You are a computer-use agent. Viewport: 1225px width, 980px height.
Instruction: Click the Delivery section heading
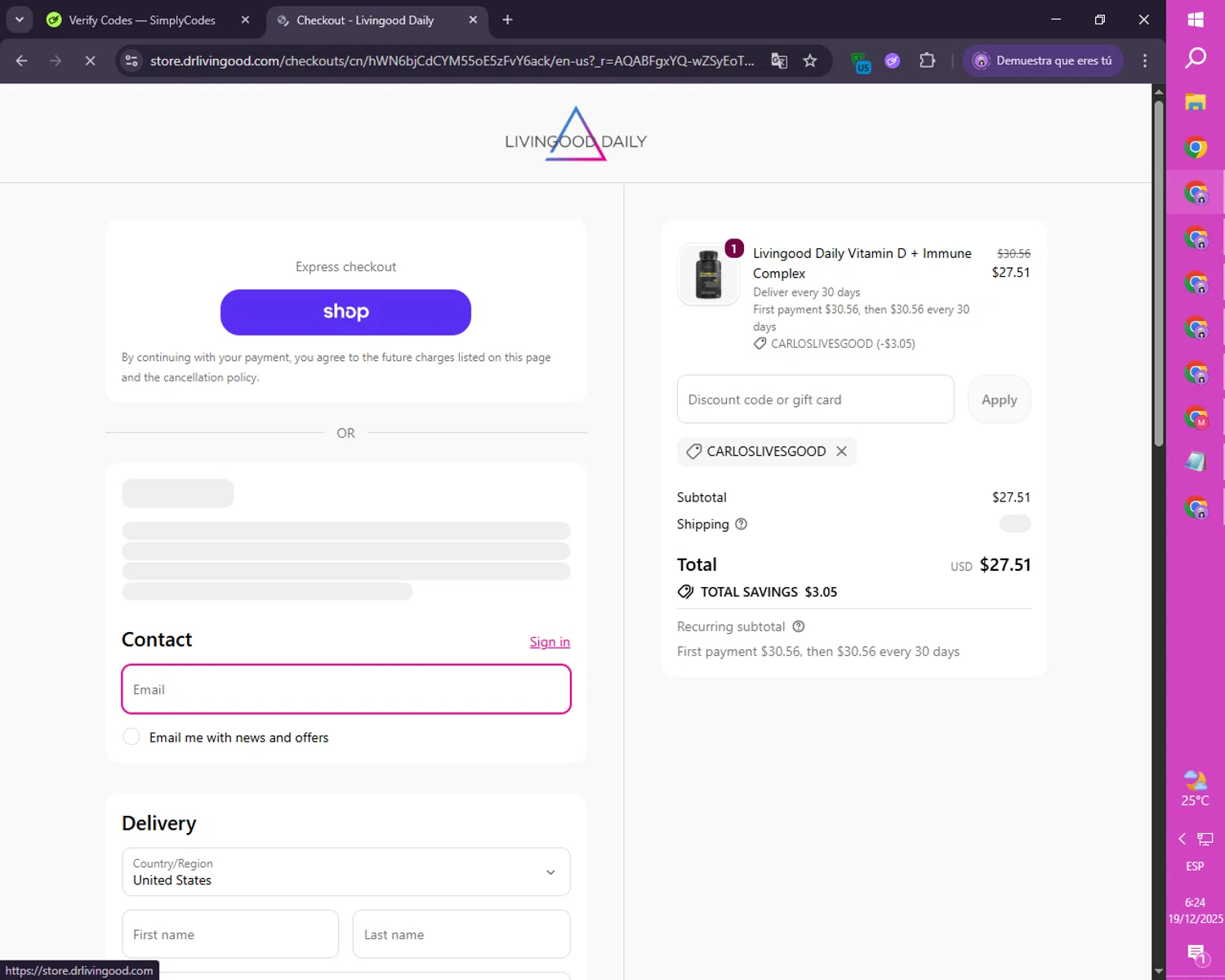(x=159, y=823)
